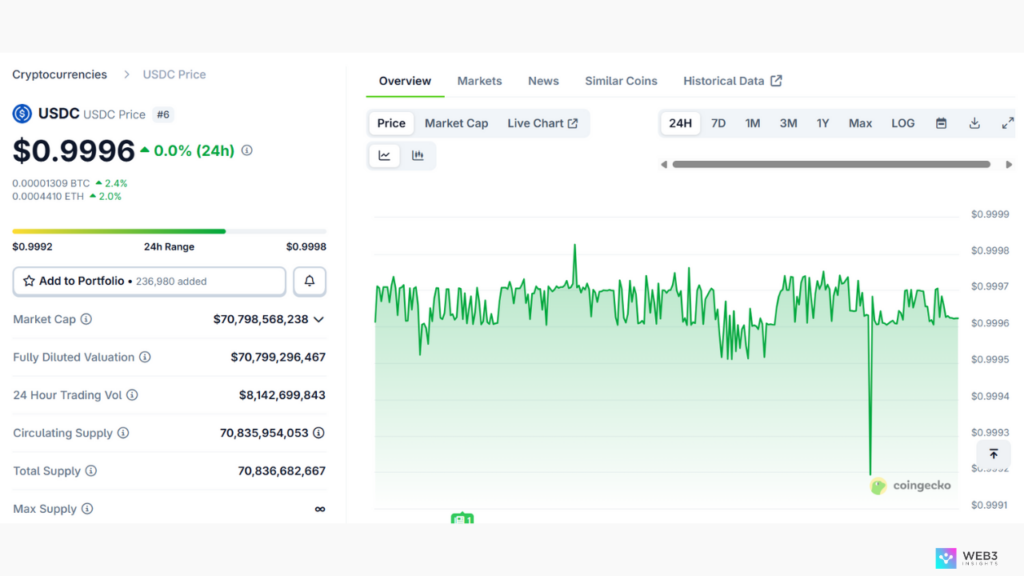Viewport: 1024px width, 576px height.
Task: Switch to candlestick chart icon
Action: (x=418, y=155)
